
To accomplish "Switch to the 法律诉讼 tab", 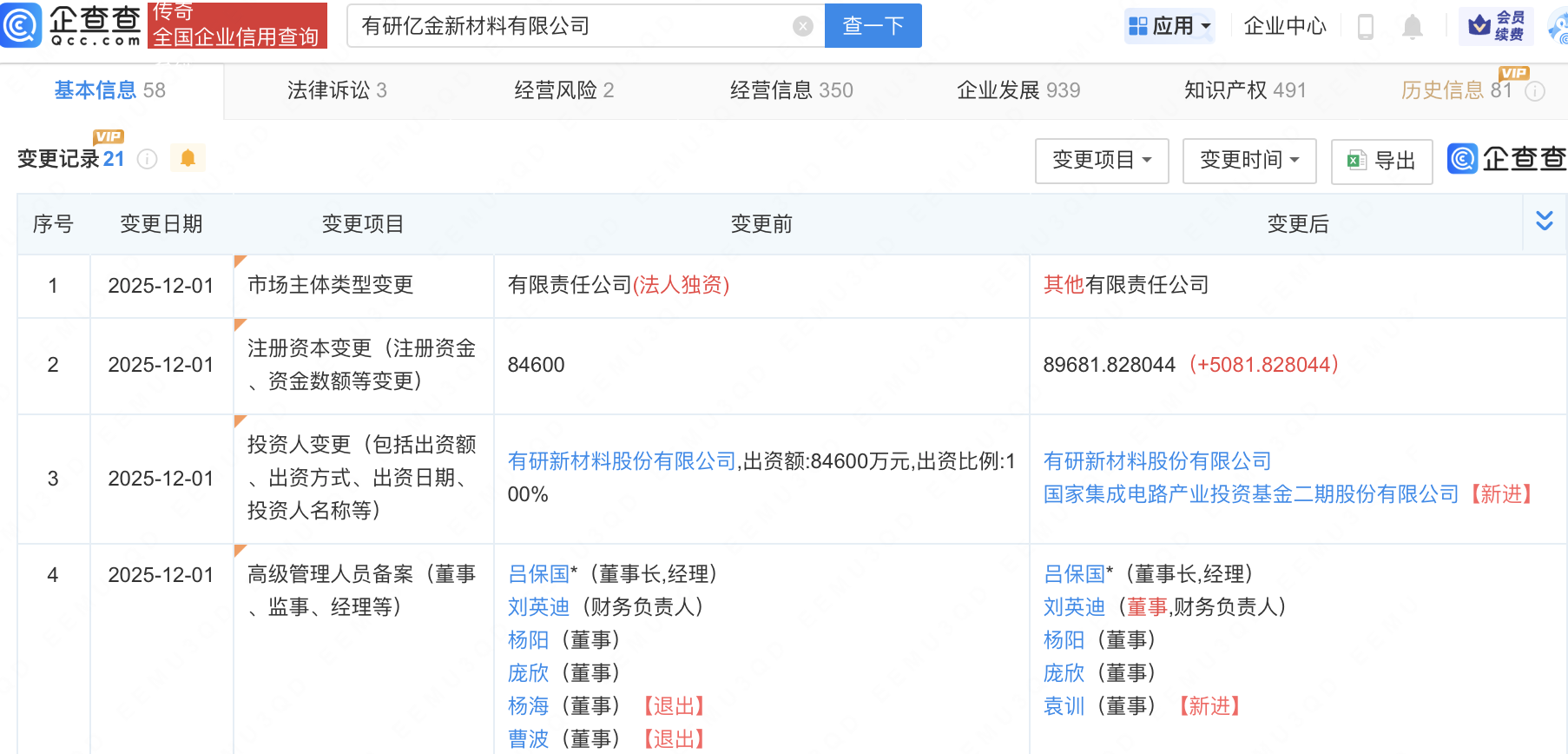I will 337,90.
